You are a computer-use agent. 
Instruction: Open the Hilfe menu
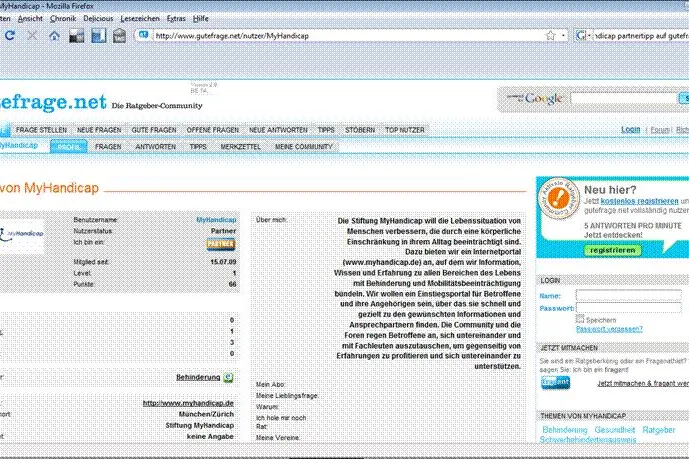point(200,18)
